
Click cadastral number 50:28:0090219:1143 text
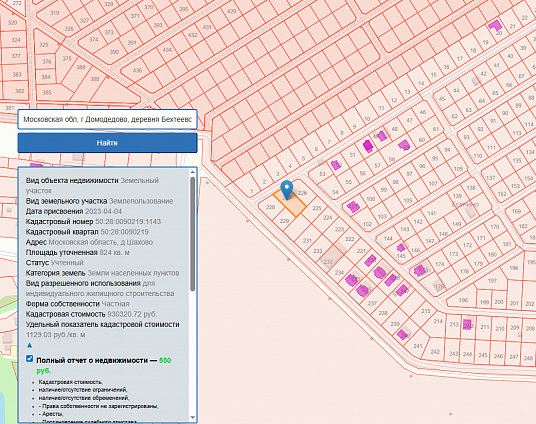[x=128, y=222]
